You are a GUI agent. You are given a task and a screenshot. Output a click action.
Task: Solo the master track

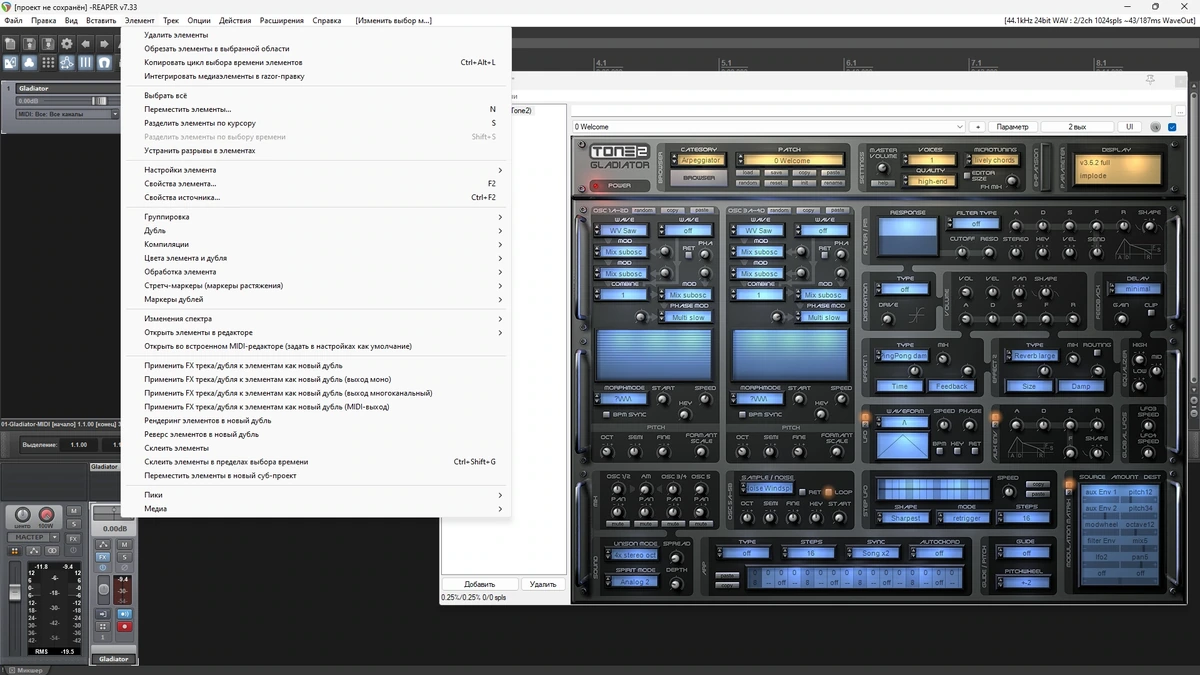(x=74, y=524)
